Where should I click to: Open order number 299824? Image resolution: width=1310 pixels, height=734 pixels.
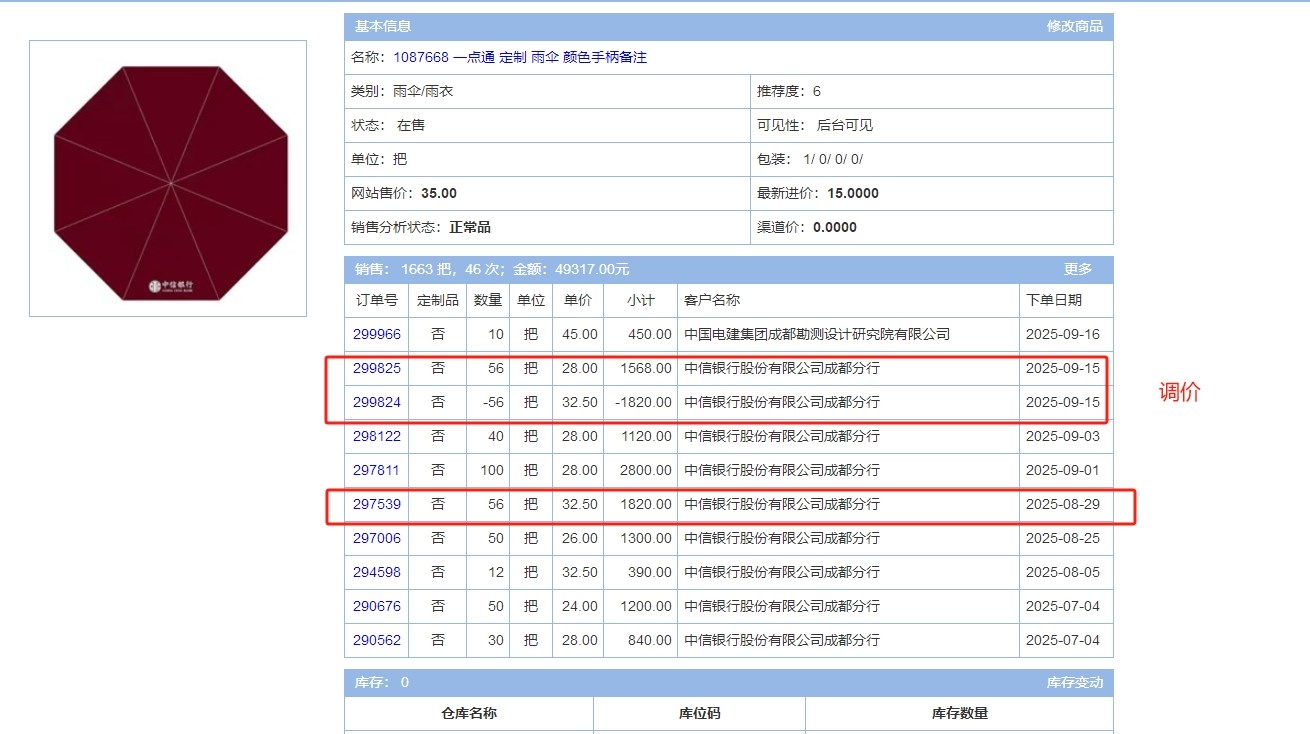376,402
